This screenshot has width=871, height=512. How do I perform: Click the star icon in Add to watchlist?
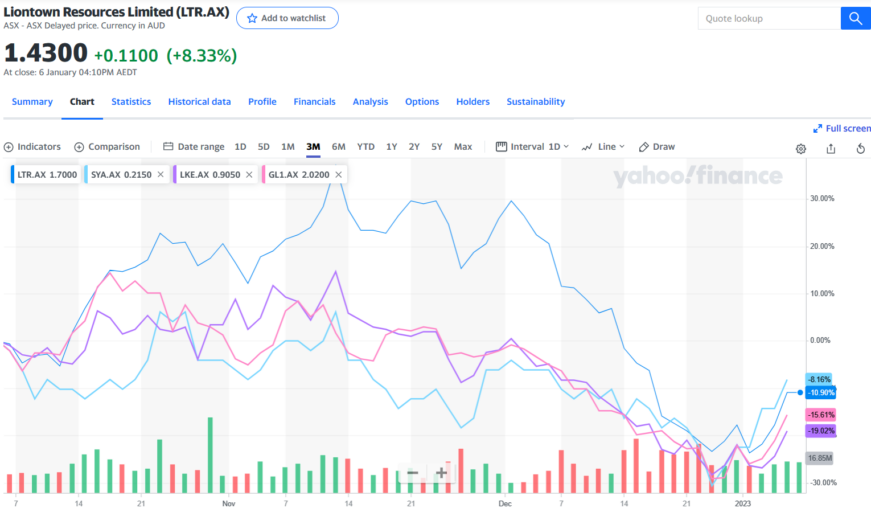click(252, 18)
